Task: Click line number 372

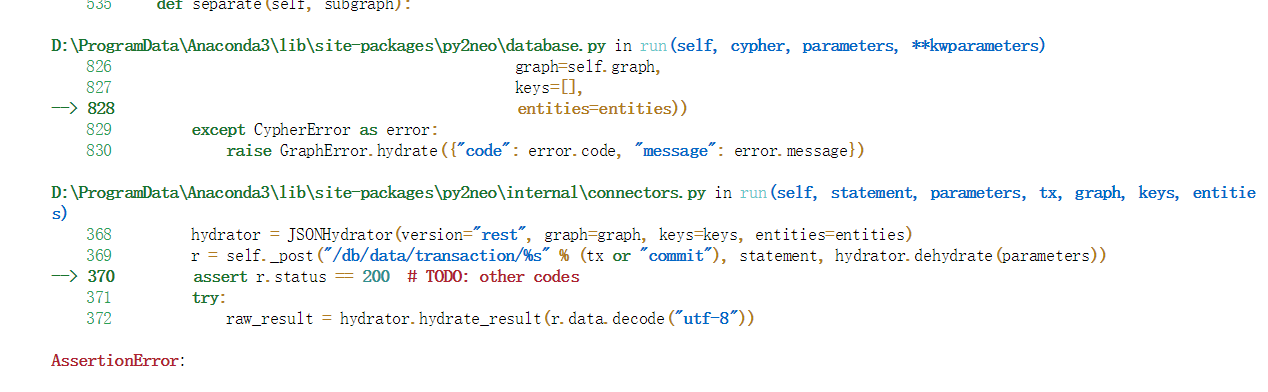Action: (99, 319)
